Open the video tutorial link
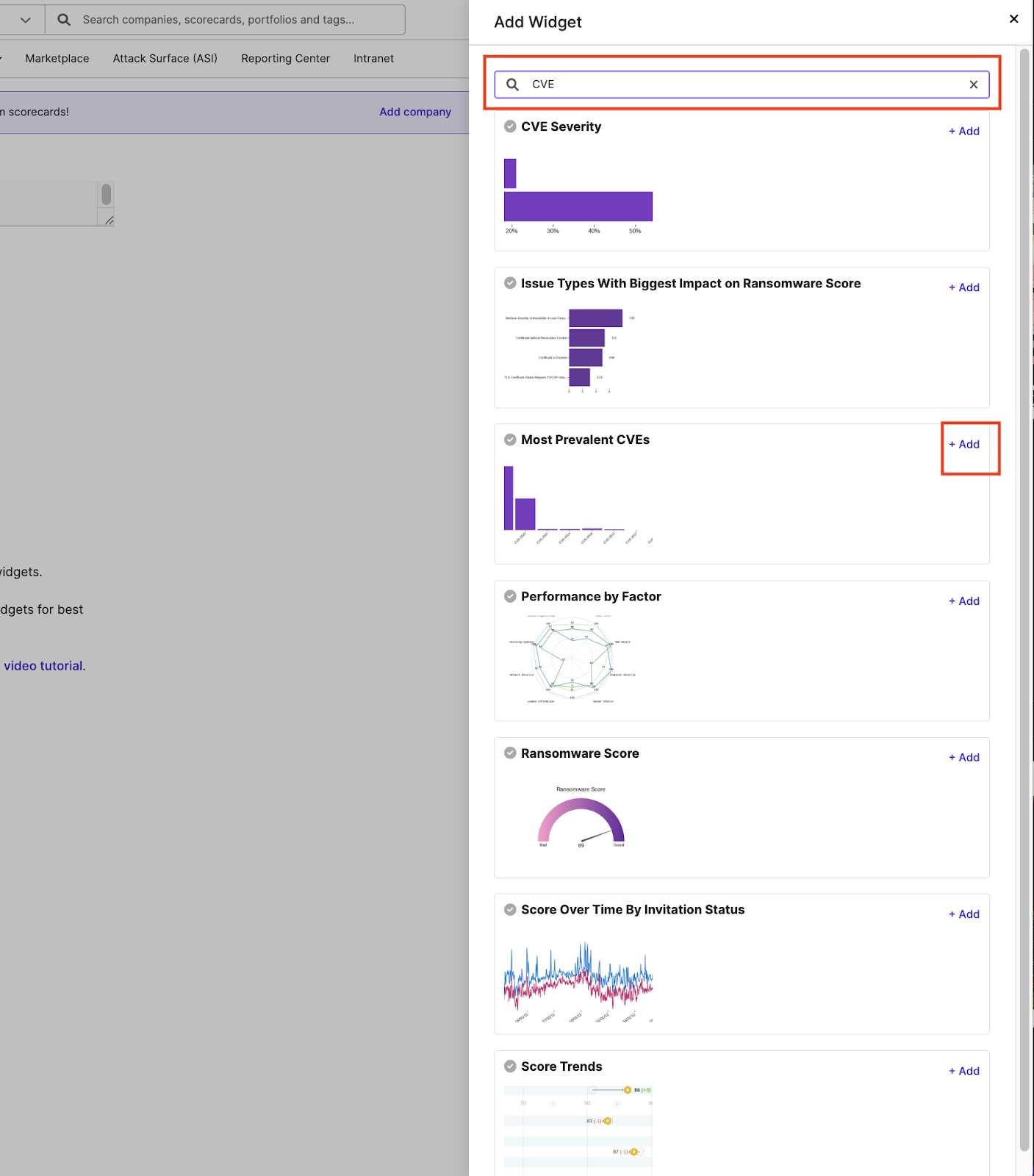This screenshot has height=1176, width=1034. pos(43,666)
